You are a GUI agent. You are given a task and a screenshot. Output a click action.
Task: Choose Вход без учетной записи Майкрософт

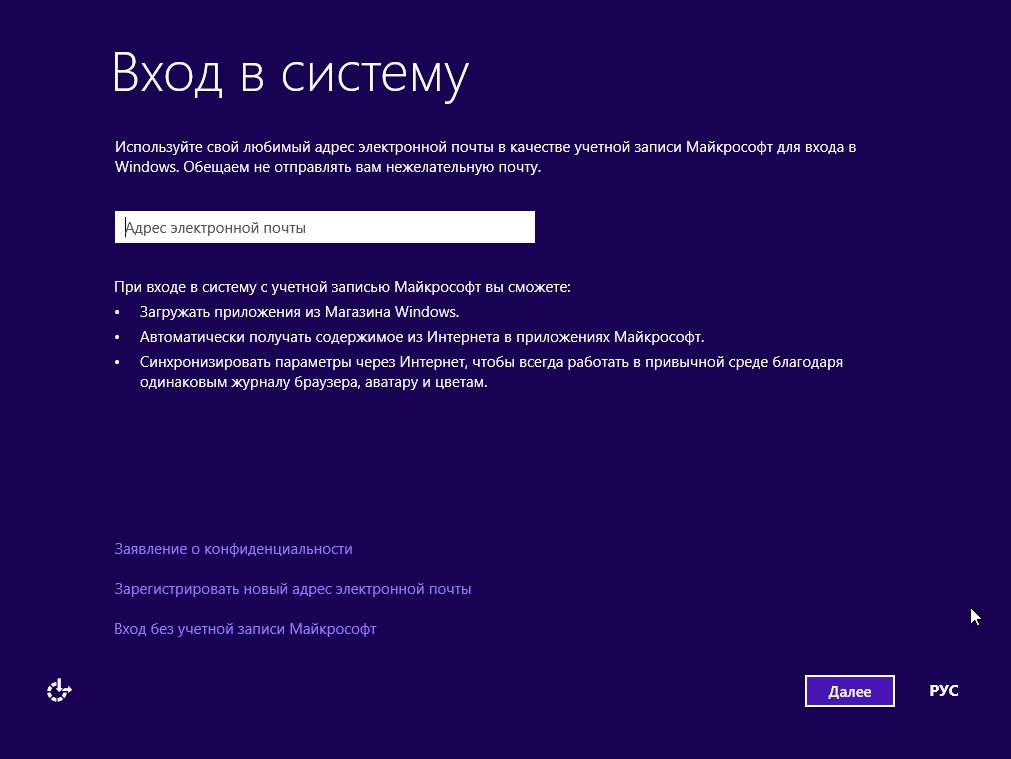(x=245, y=629)
